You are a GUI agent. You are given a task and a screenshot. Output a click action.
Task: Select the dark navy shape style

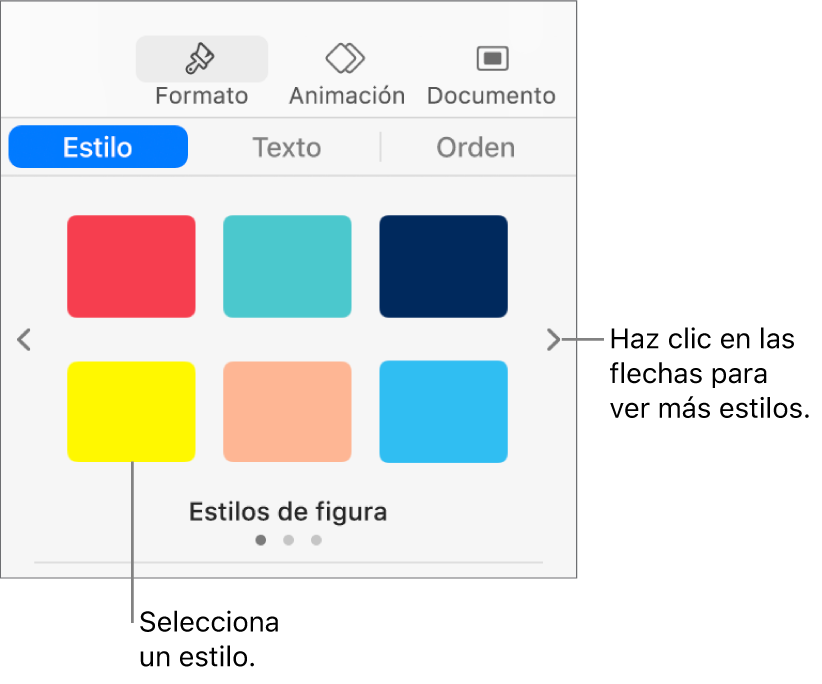click(x=443, y=267)
